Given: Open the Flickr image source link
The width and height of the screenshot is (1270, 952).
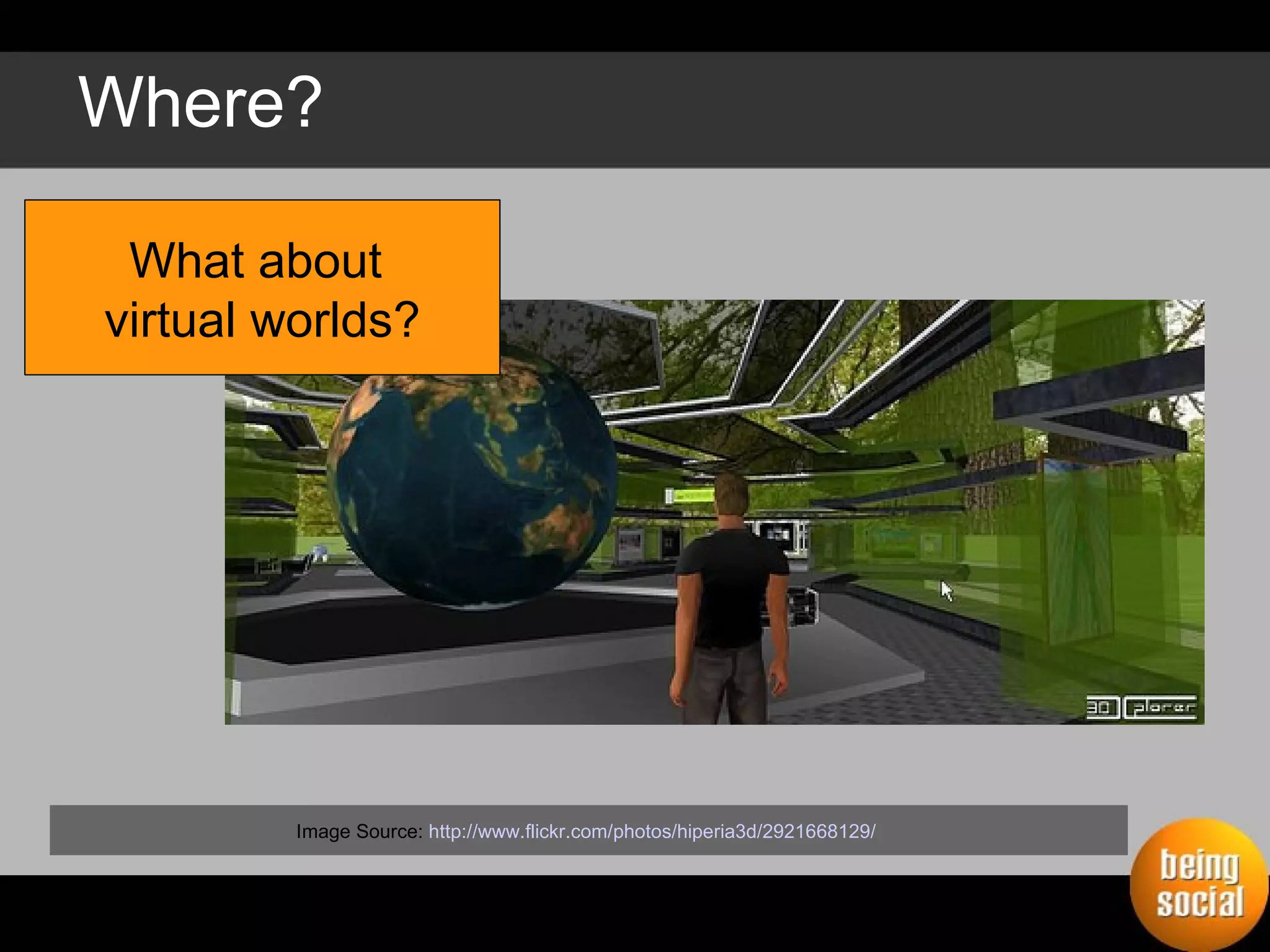Looking at the screenshot, I should pos(652,831).
